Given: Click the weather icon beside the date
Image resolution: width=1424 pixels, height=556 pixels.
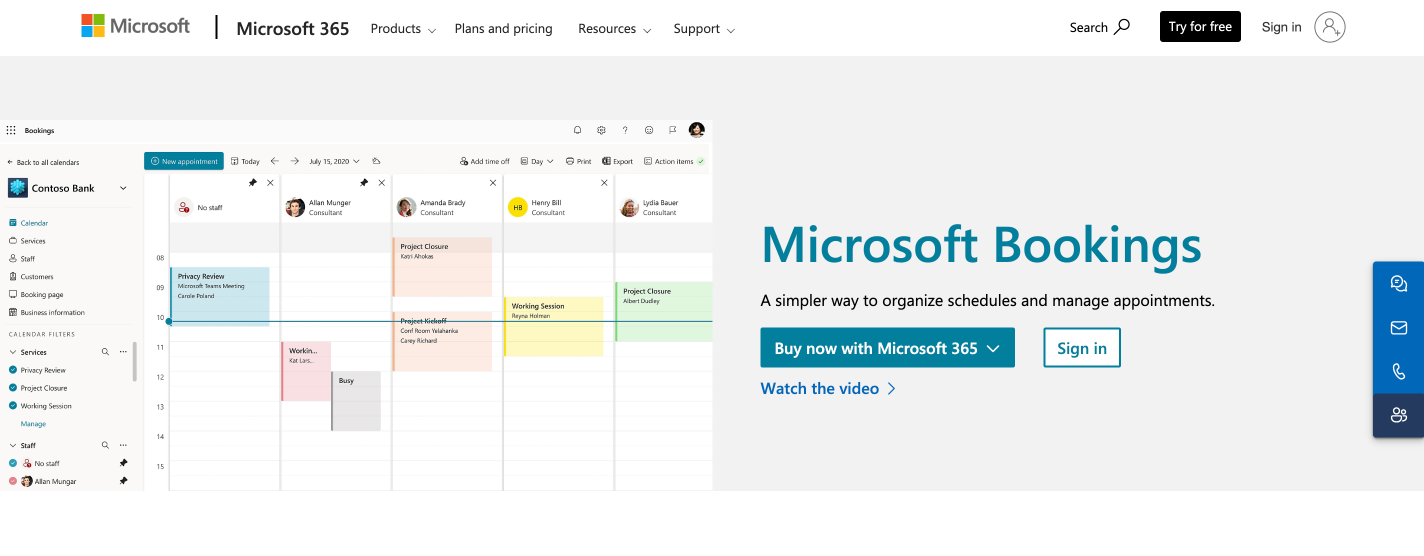Looking at the screenshot, I should 377,161.
